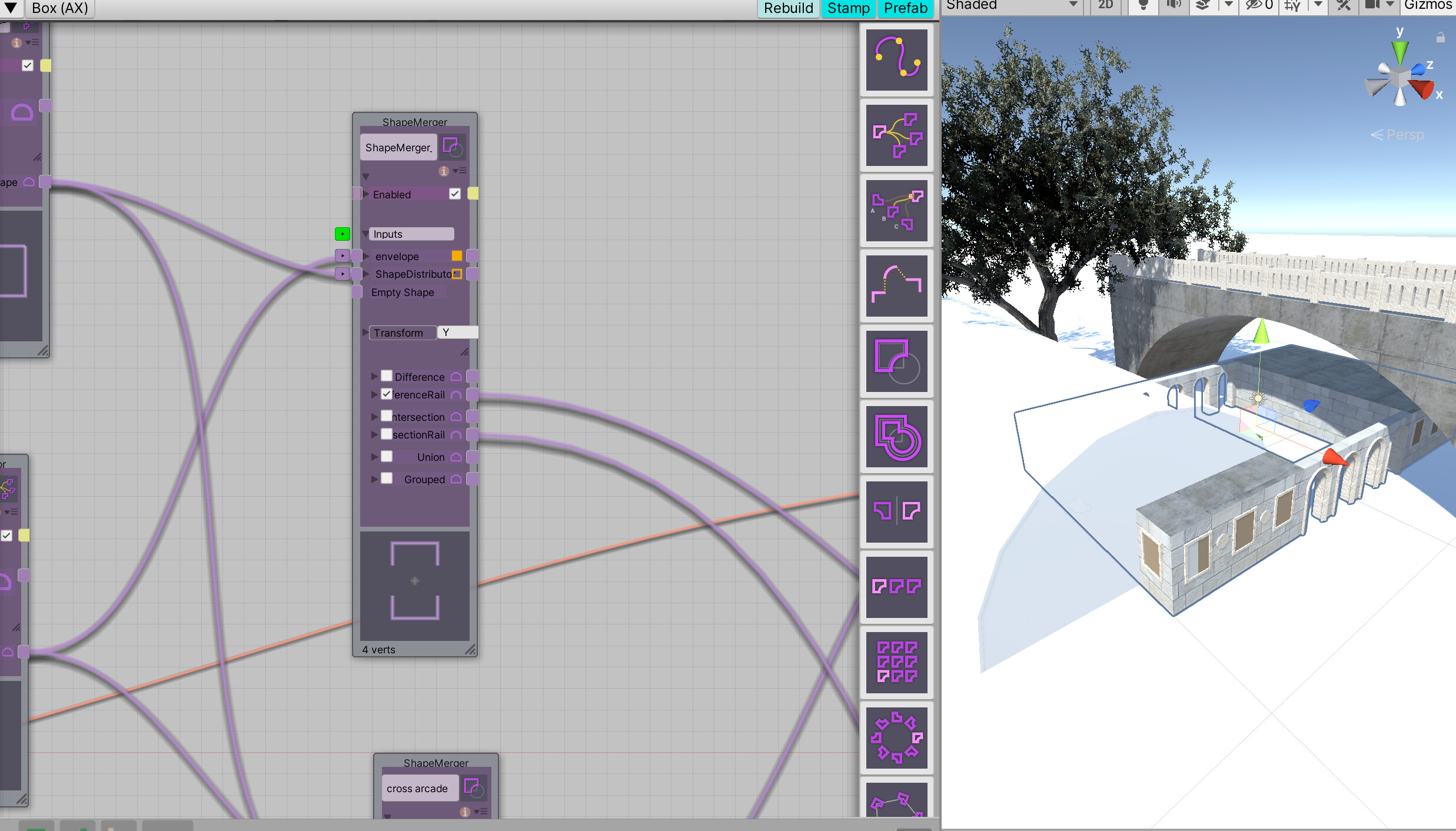This screenshot has width=1456, height=831.
Task: Enable the Difference output checkbox on ShapeMerger
Action: pos(386,375)
